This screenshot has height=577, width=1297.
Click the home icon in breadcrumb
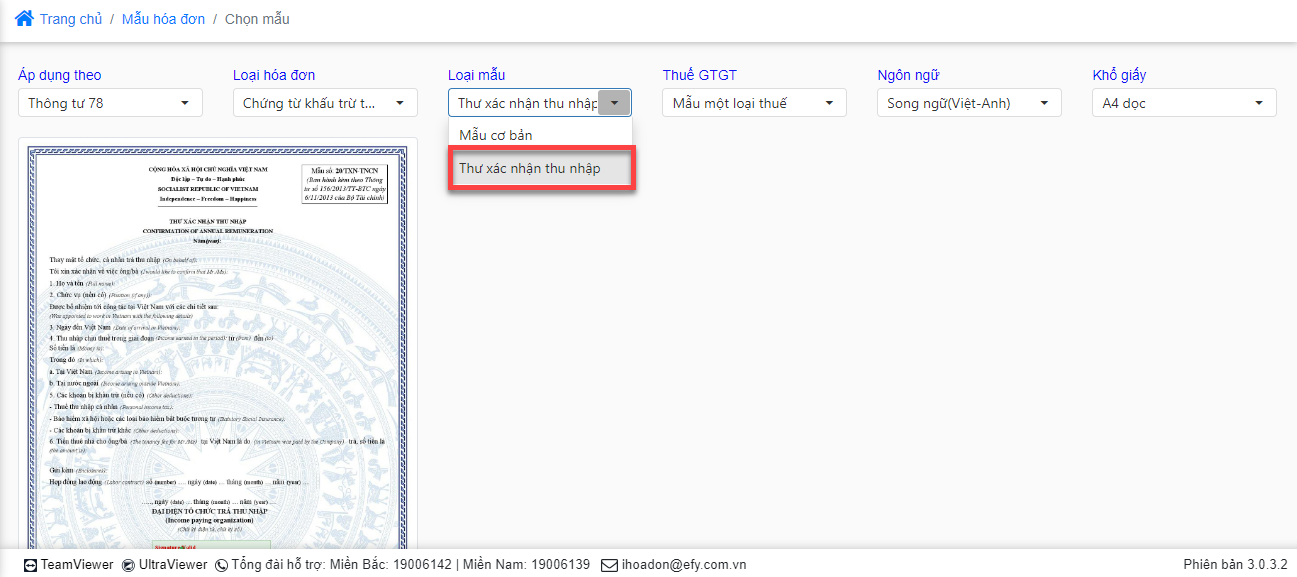pyautogui.click(x=24, y=18)
